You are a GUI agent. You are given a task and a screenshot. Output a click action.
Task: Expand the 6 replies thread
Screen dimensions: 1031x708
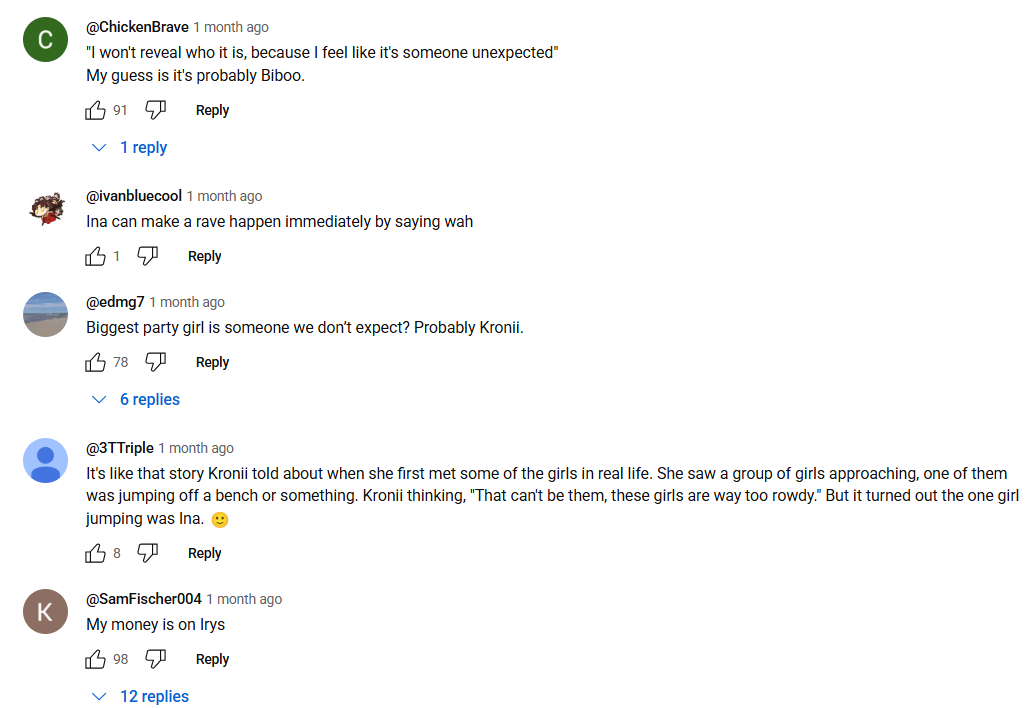(136, 399)
